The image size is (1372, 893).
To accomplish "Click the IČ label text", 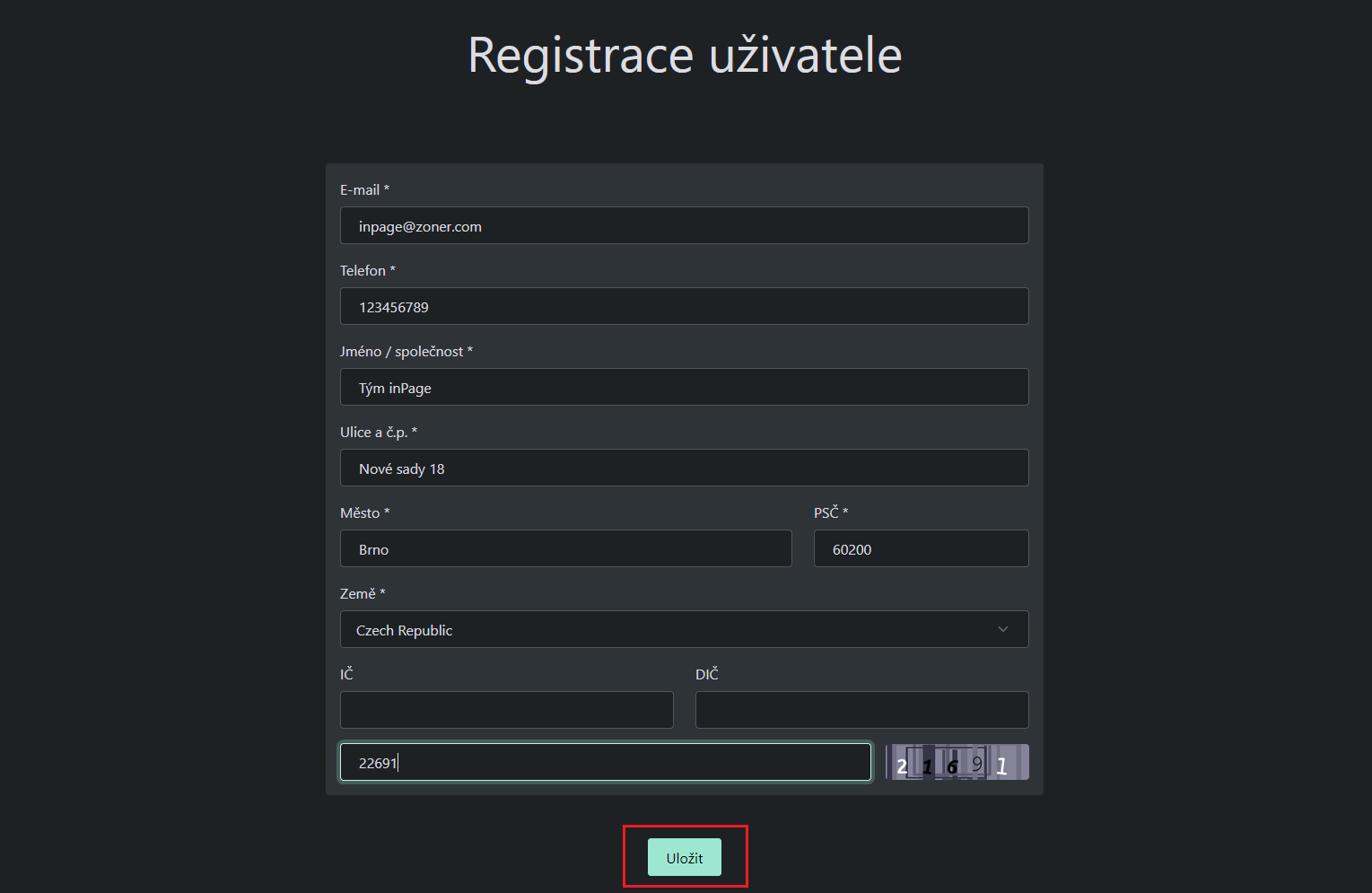I will tap(346, 675).
